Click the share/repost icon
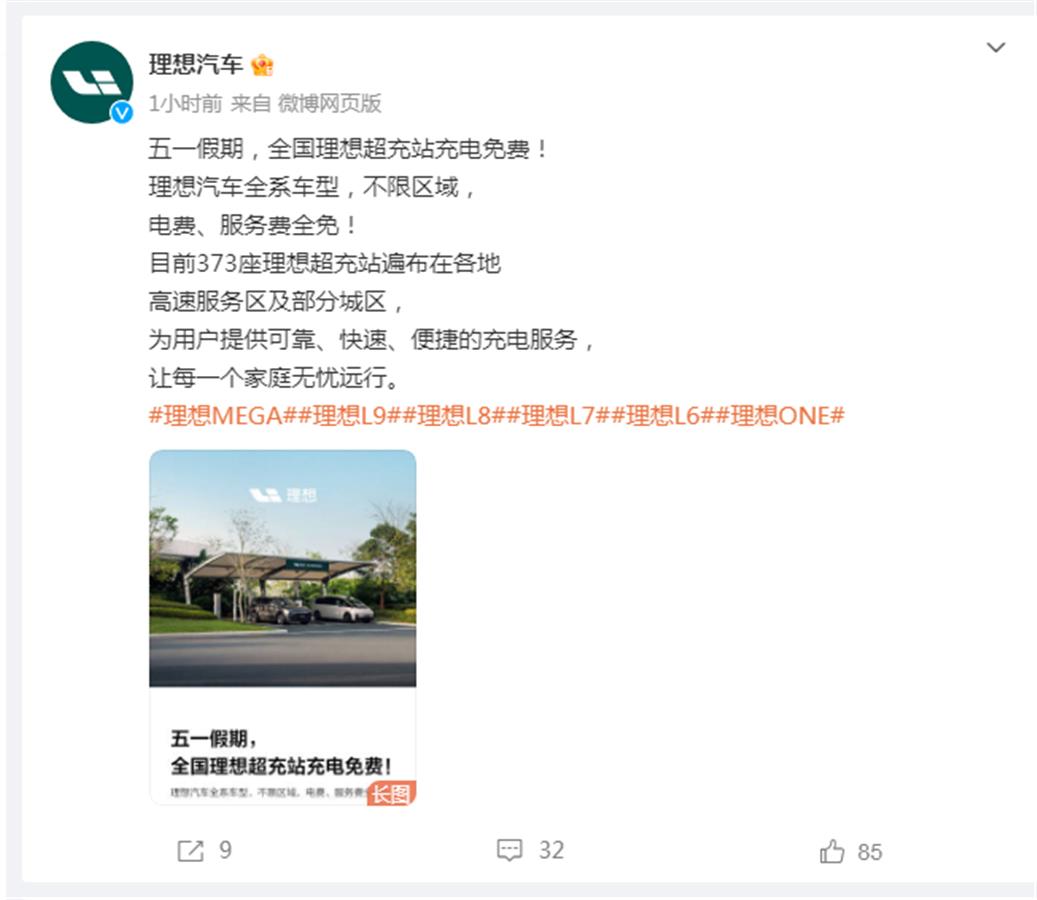 (x=190, y=850)
